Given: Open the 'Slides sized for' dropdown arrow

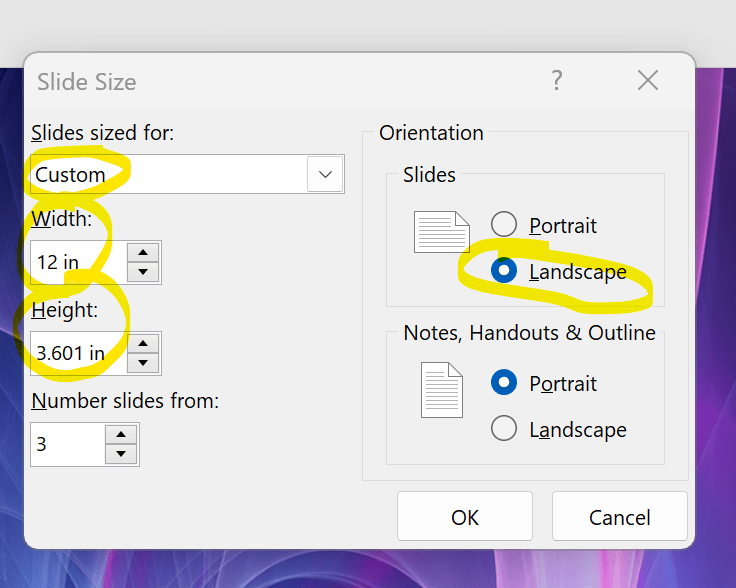Looking at the screenshot, I should click(x=325, y=174).
